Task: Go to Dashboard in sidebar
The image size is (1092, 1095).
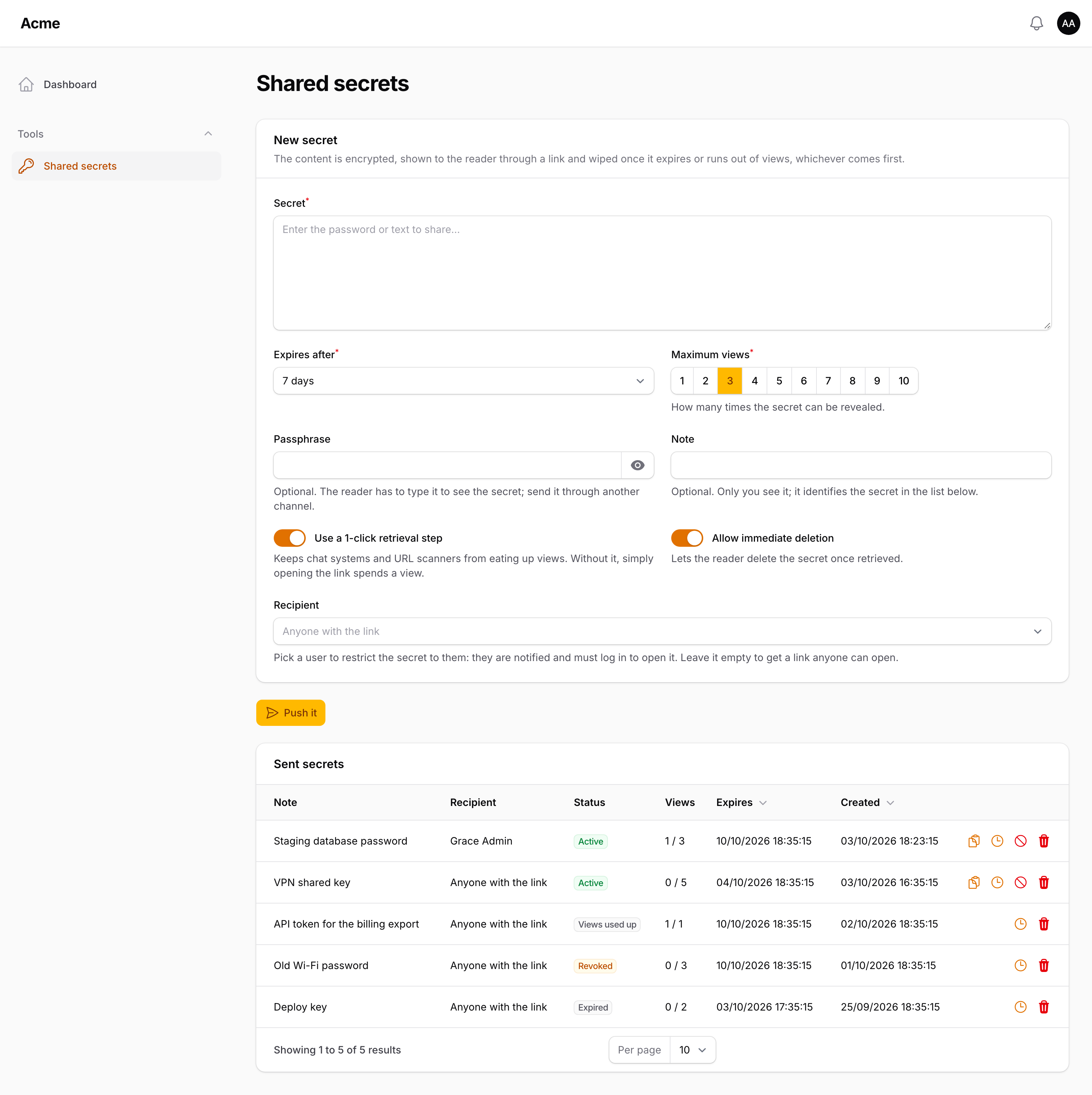Action: 116,84
